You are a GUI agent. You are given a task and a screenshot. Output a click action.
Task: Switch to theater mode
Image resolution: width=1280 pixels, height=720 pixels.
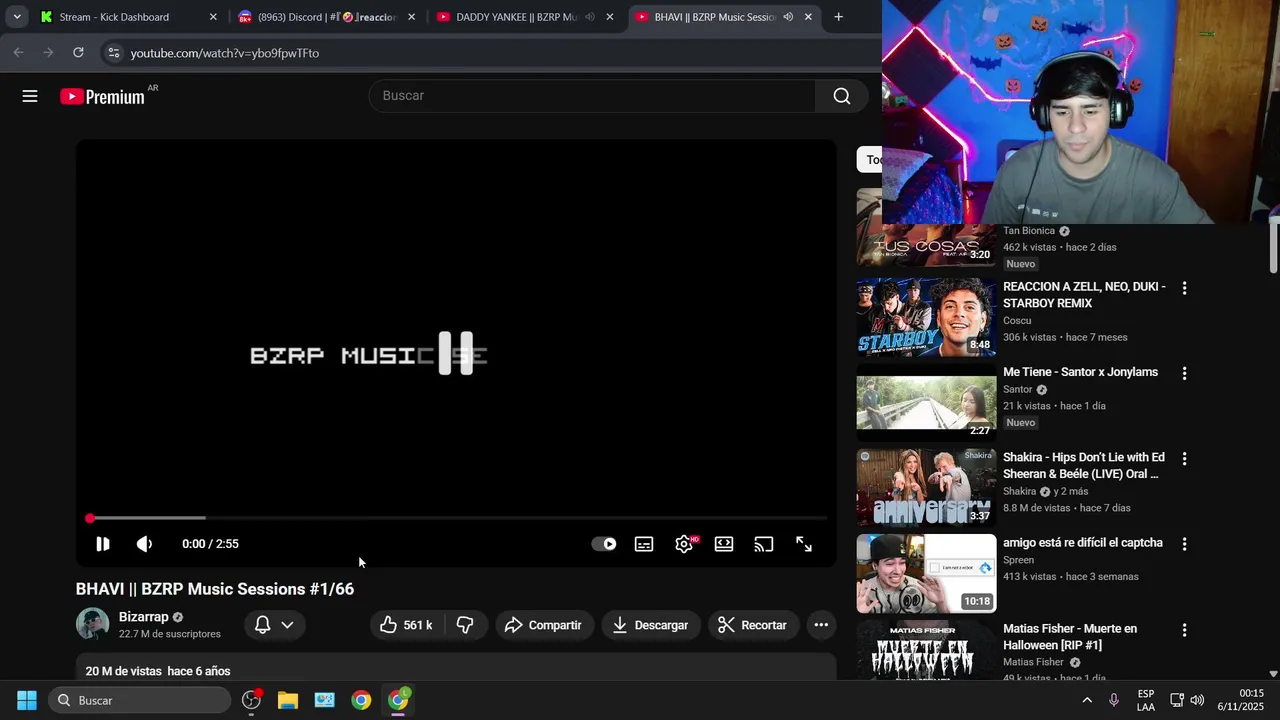(724, 544)
